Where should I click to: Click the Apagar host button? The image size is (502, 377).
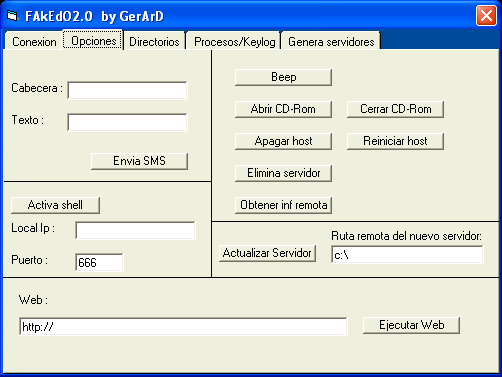click(x=283, y=141)
